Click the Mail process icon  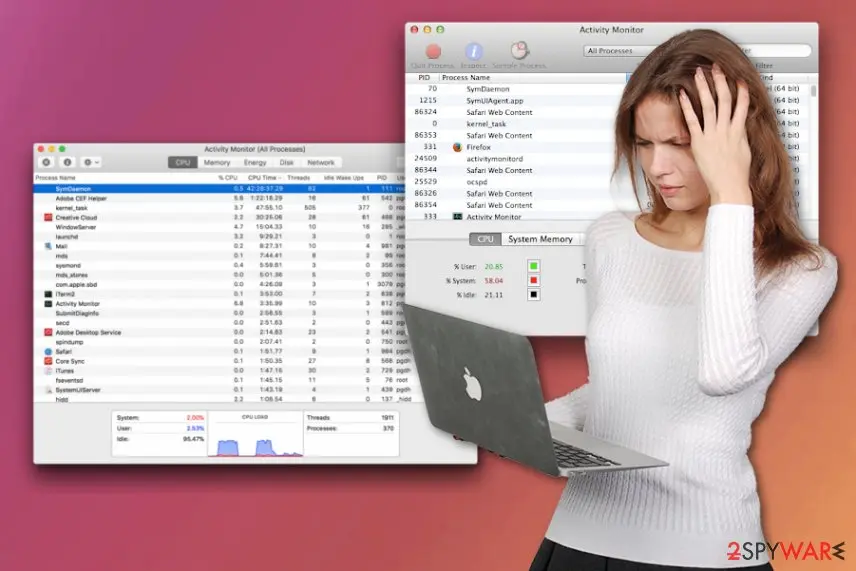coord(48,246)
